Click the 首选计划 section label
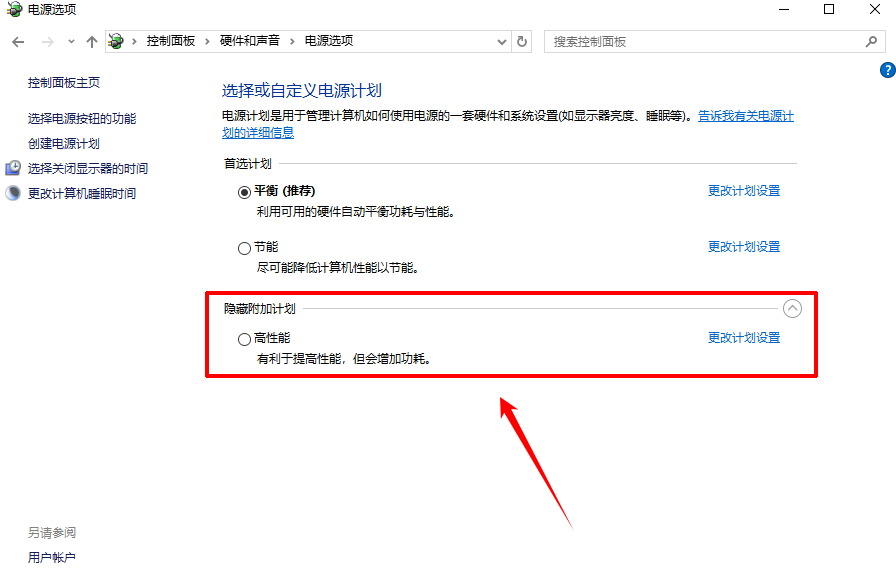896x583 pixels. tap(247, 164)
